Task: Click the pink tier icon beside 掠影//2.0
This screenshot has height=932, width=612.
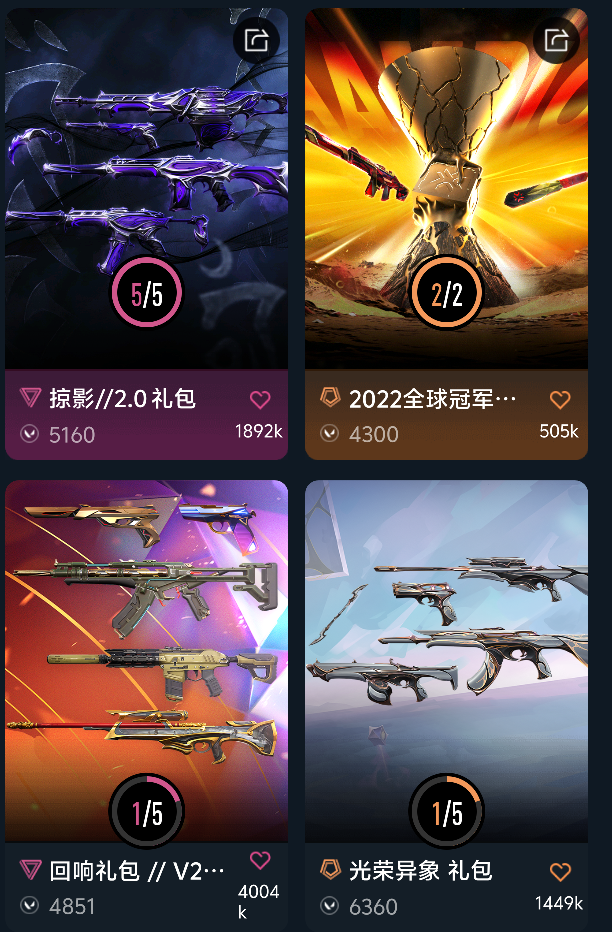Action: [x=30, y=397]
